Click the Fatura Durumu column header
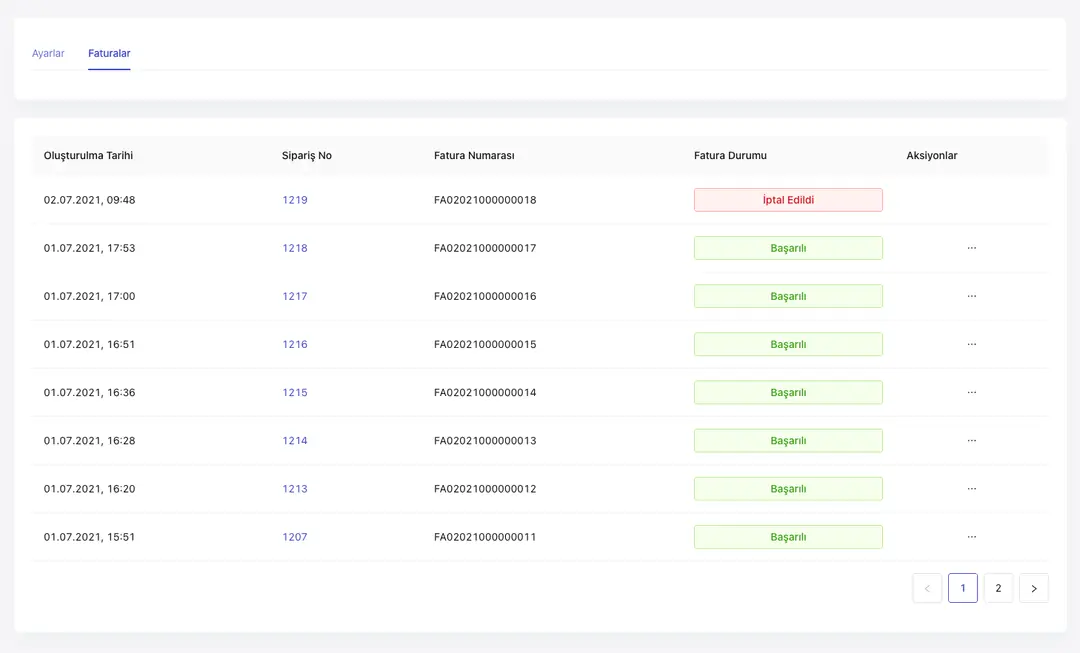 pyautogui.click(x=730, y=155)
